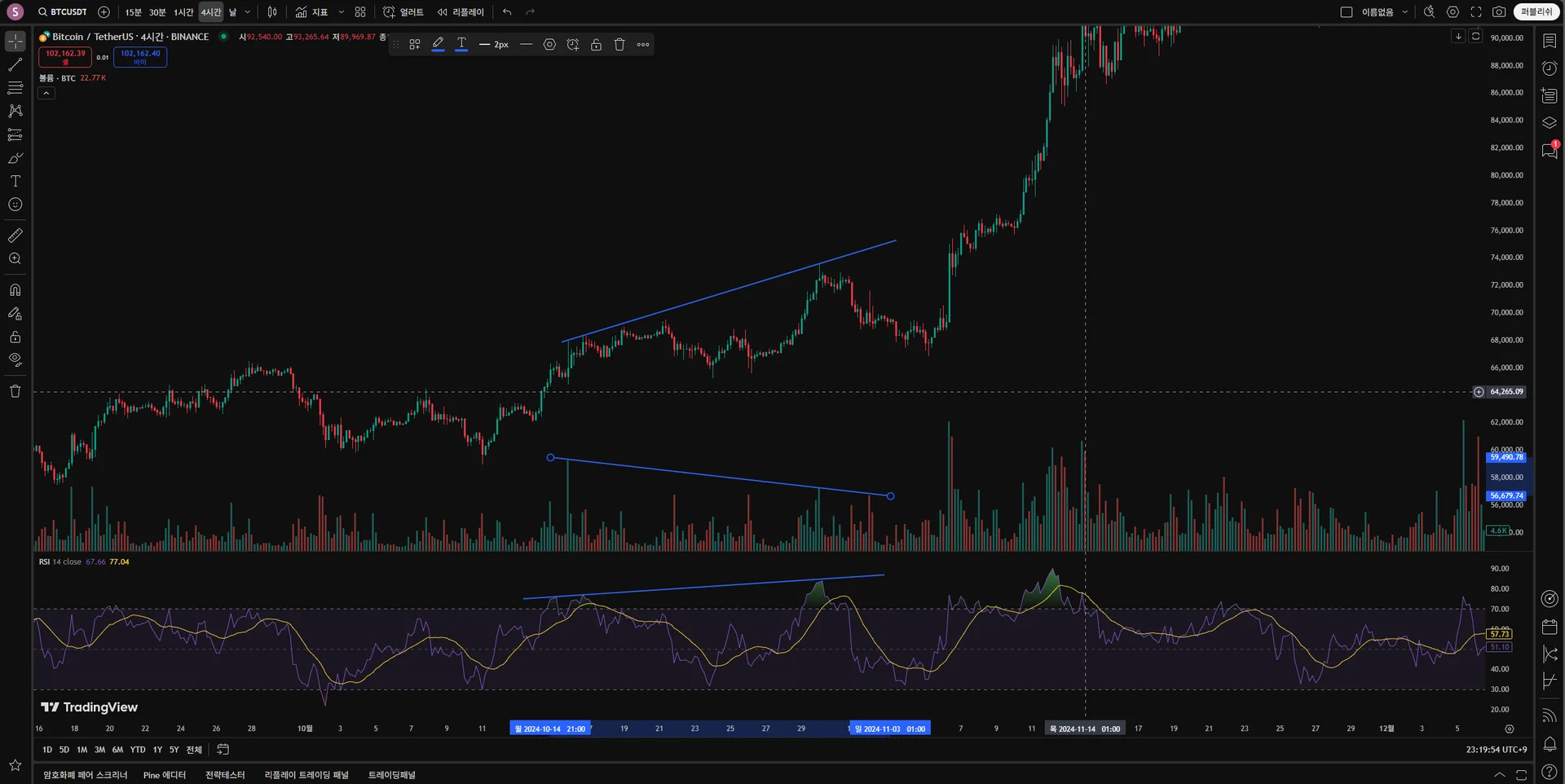Select the 4시간 timeframe

211,12
